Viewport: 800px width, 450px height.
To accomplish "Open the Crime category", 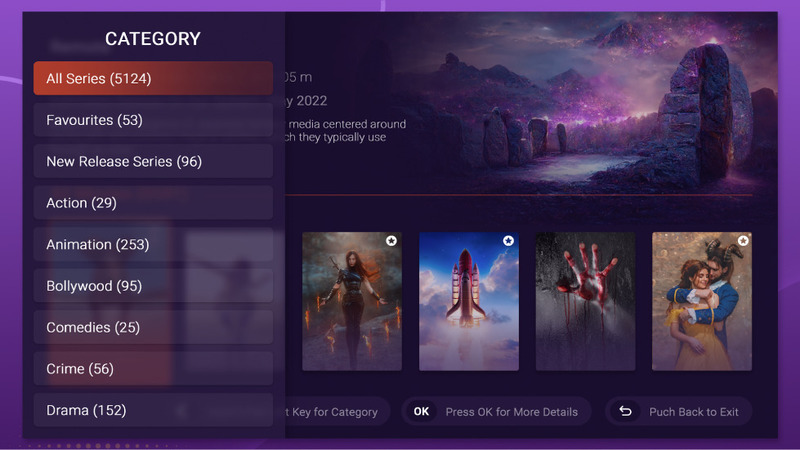I will pos(153,368).
